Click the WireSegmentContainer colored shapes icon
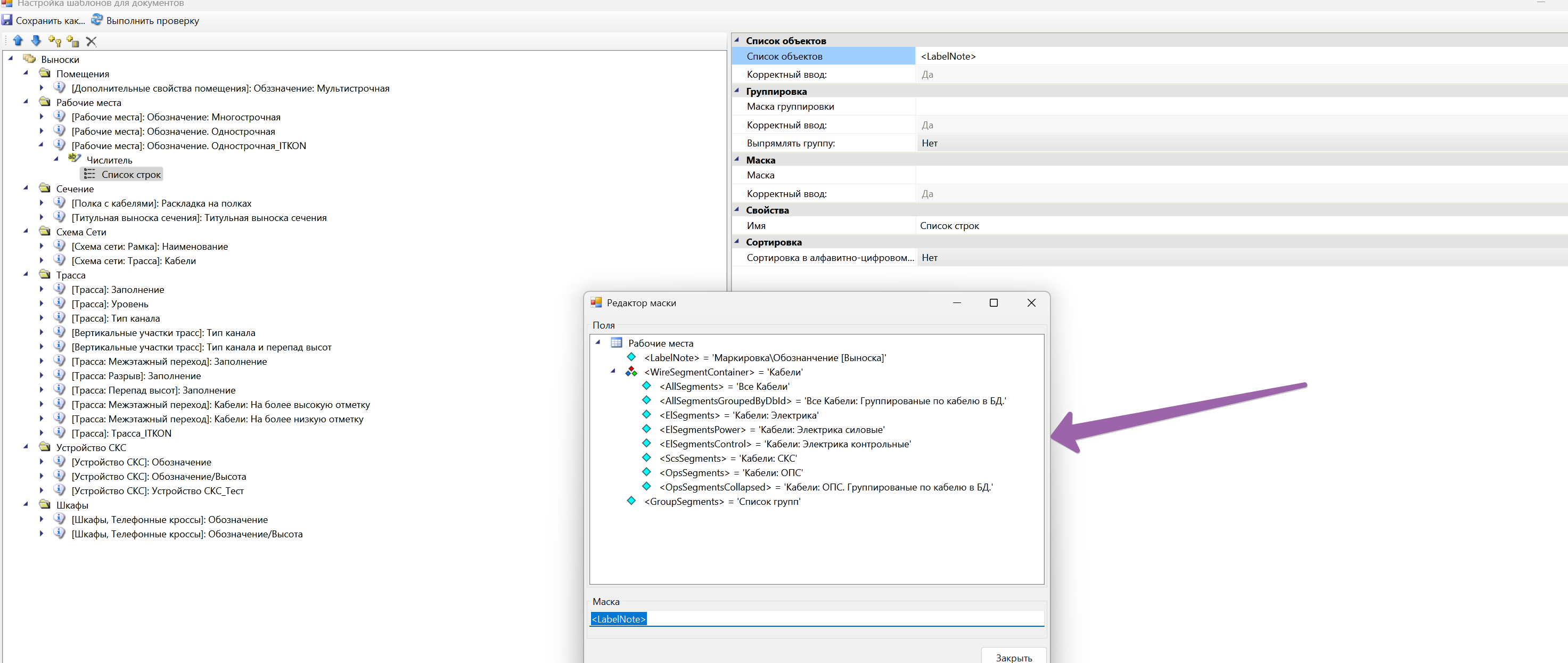 coord(631,371)
